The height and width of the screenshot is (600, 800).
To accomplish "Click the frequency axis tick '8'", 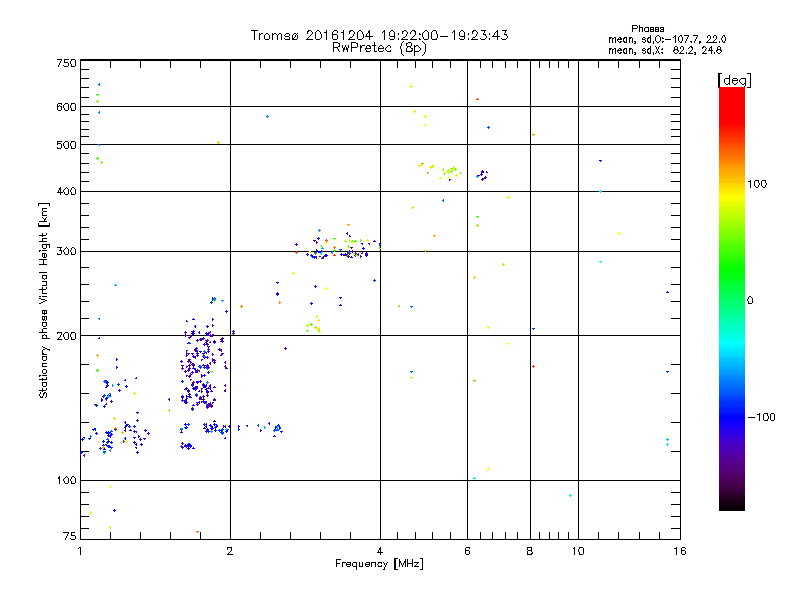I will [x=530, y=551].
